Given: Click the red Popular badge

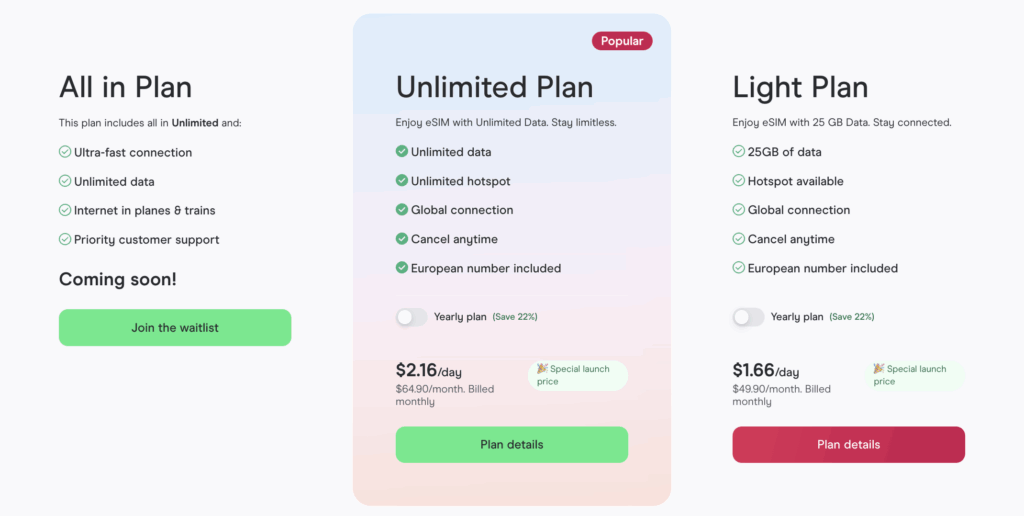Looking at the screenshot, I should [x=622, y=42].
